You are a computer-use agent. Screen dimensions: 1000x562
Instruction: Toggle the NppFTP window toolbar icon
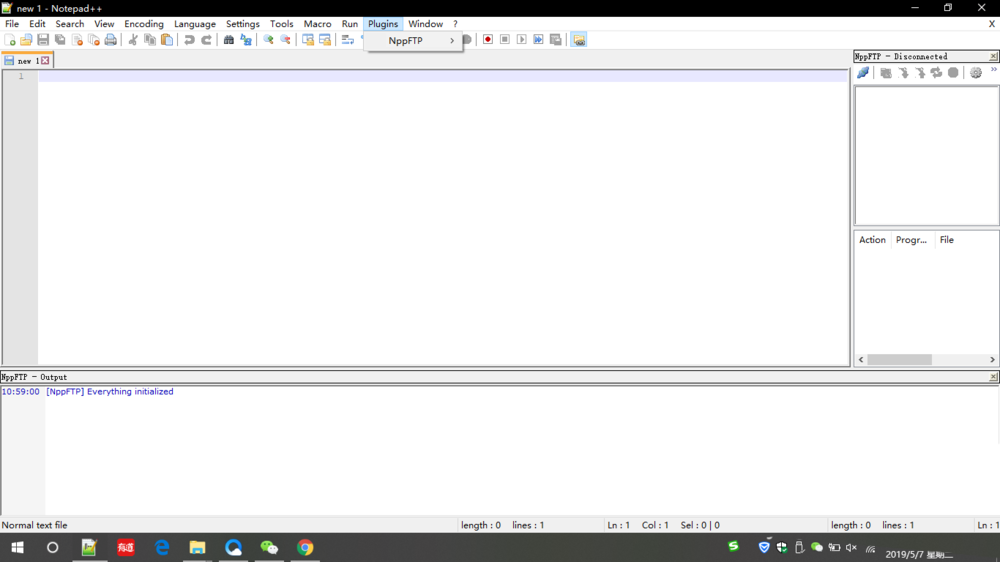[578, 40]
